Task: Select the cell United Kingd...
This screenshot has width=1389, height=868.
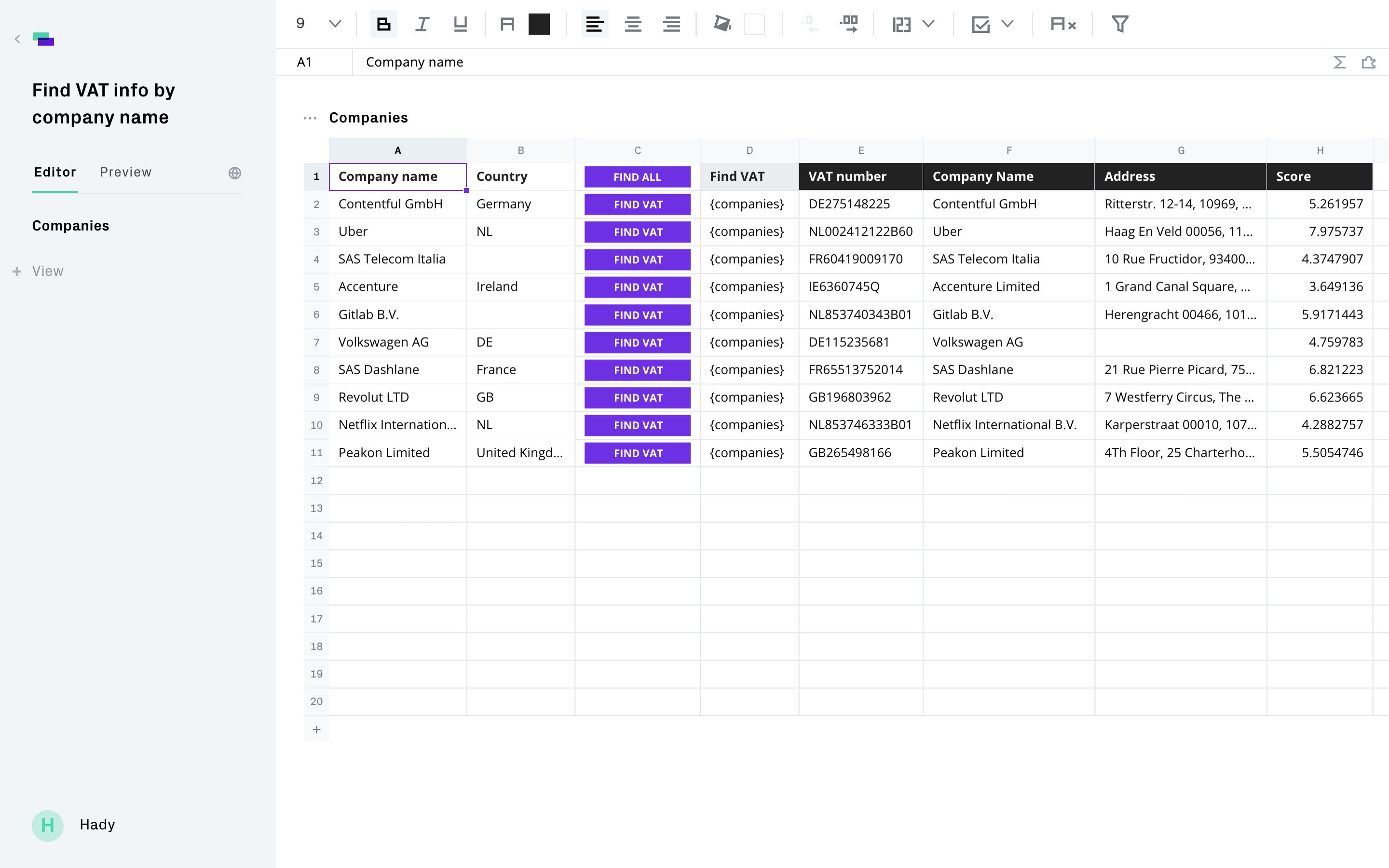Action: click(x=520, y=453)
